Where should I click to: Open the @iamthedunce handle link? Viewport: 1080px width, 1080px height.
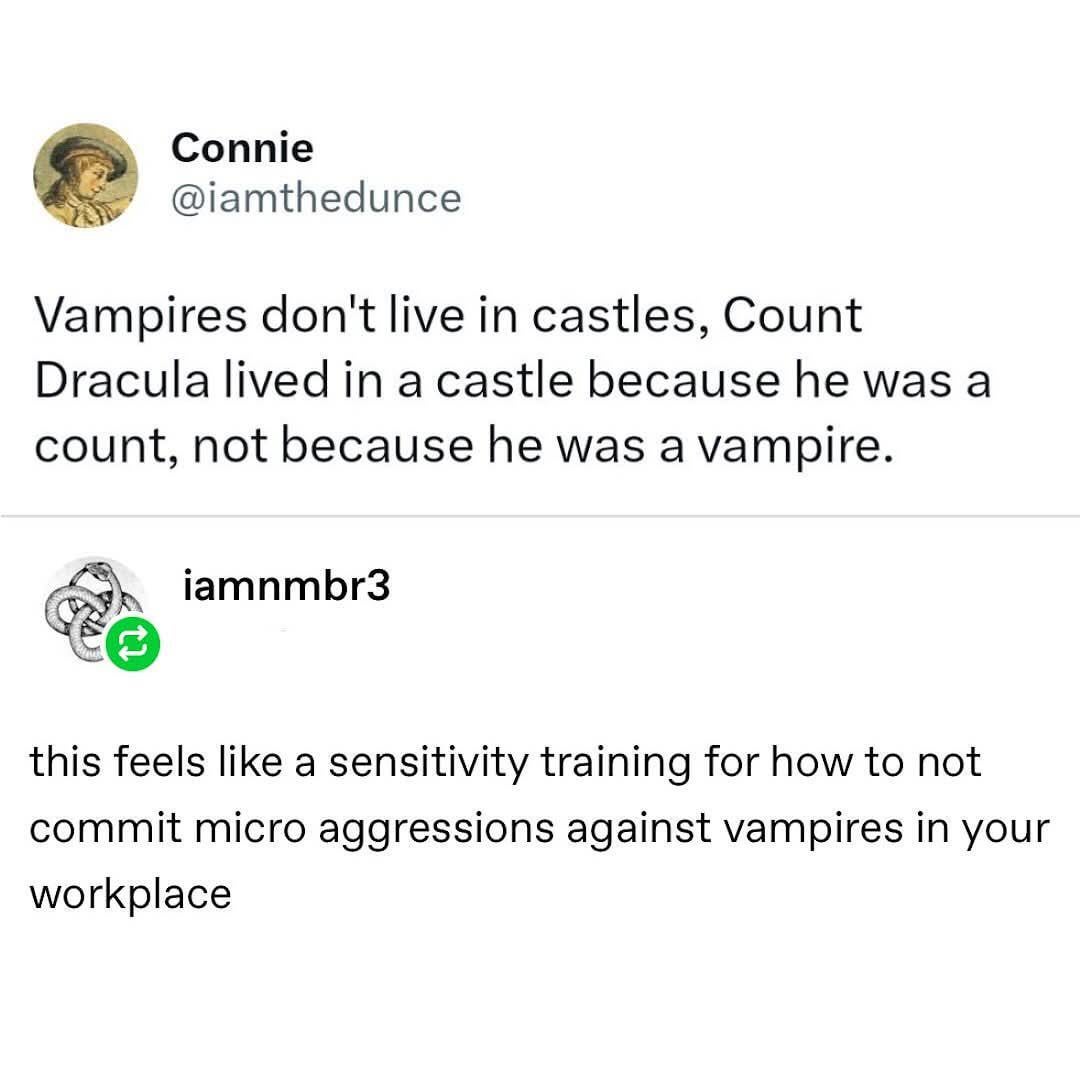[316, 197]
